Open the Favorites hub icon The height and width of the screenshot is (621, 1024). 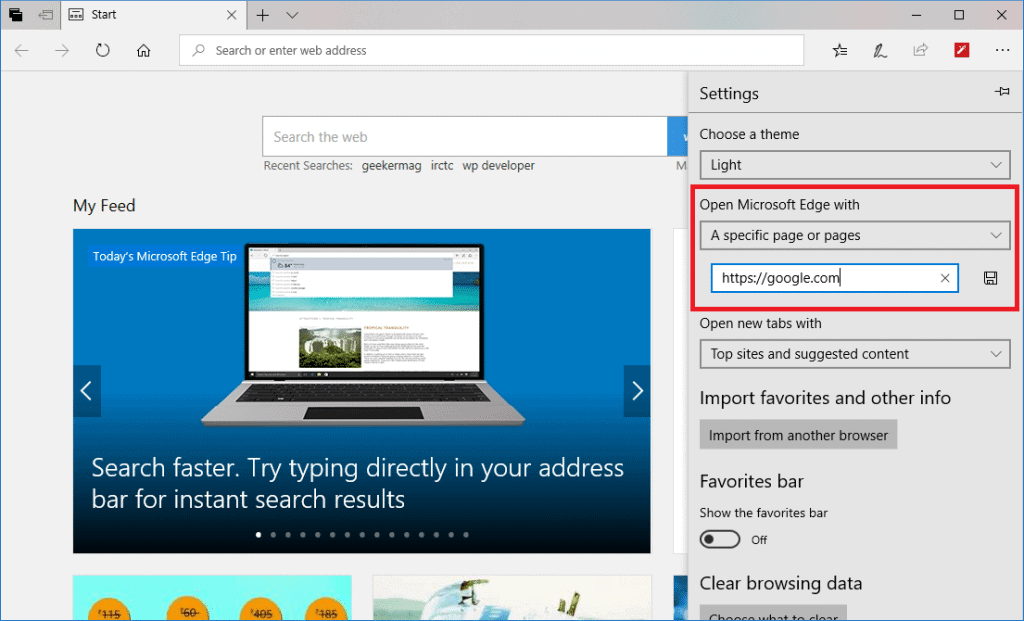[x=840, y=50]
